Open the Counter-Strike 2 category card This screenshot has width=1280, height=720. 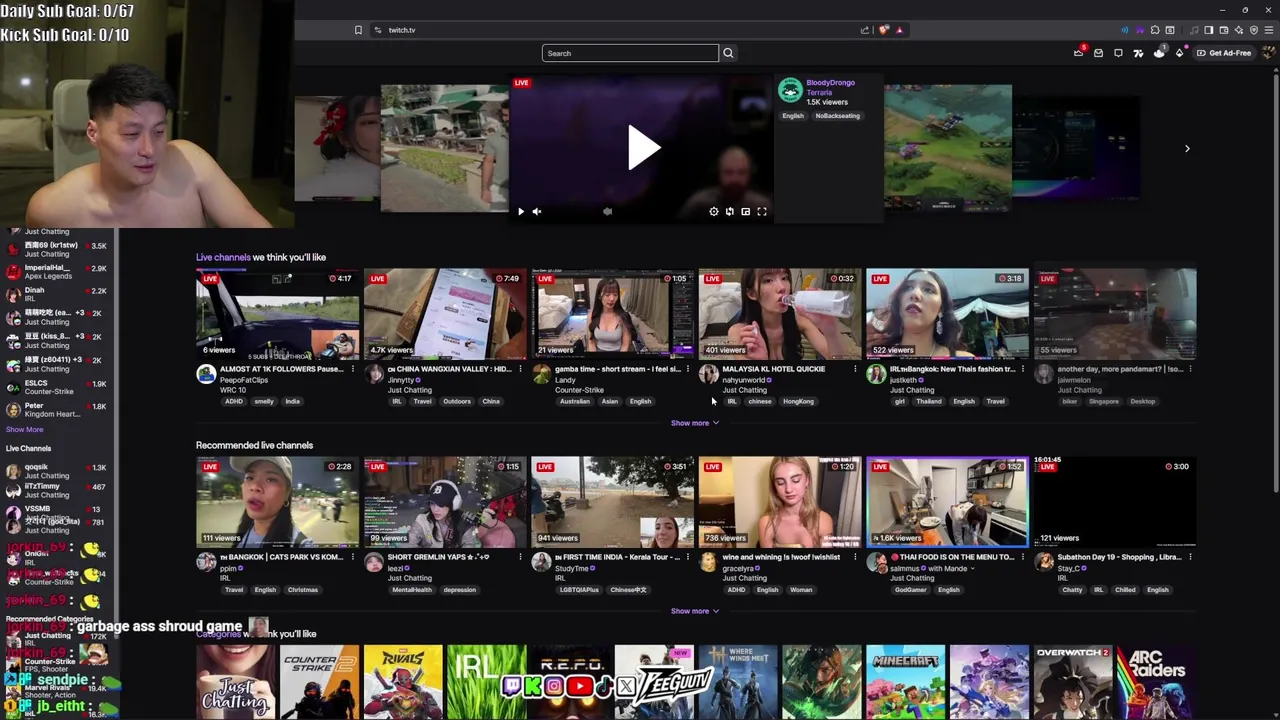pos(319,682)
